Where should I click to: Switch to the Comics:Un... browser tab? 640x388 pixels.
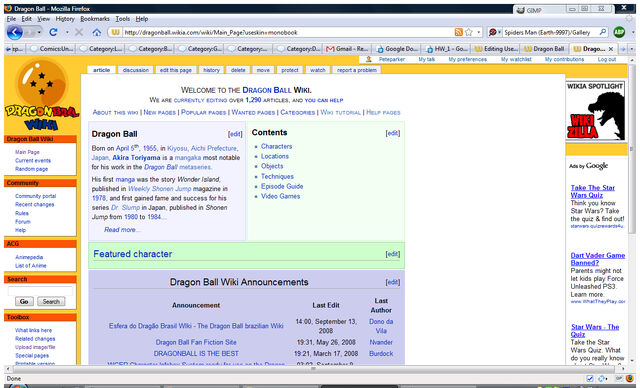tap(51, 49)
